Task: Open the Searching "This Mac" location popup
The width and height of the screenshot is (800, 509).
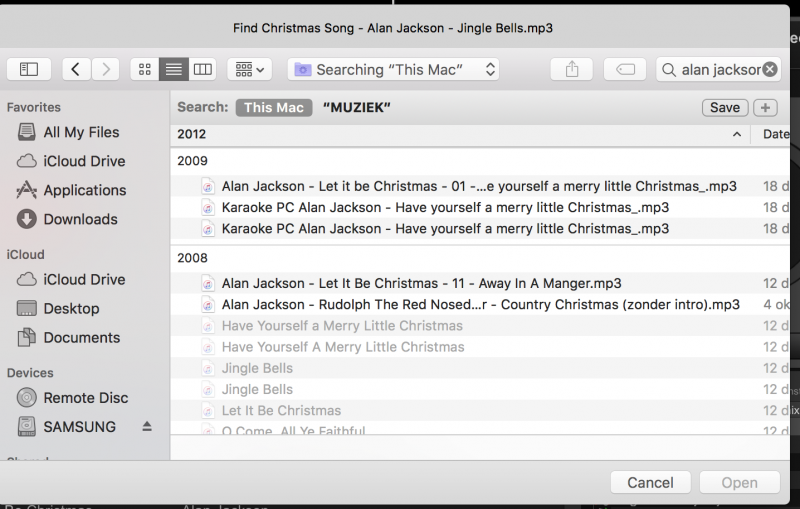Action: tap(393, 69)
